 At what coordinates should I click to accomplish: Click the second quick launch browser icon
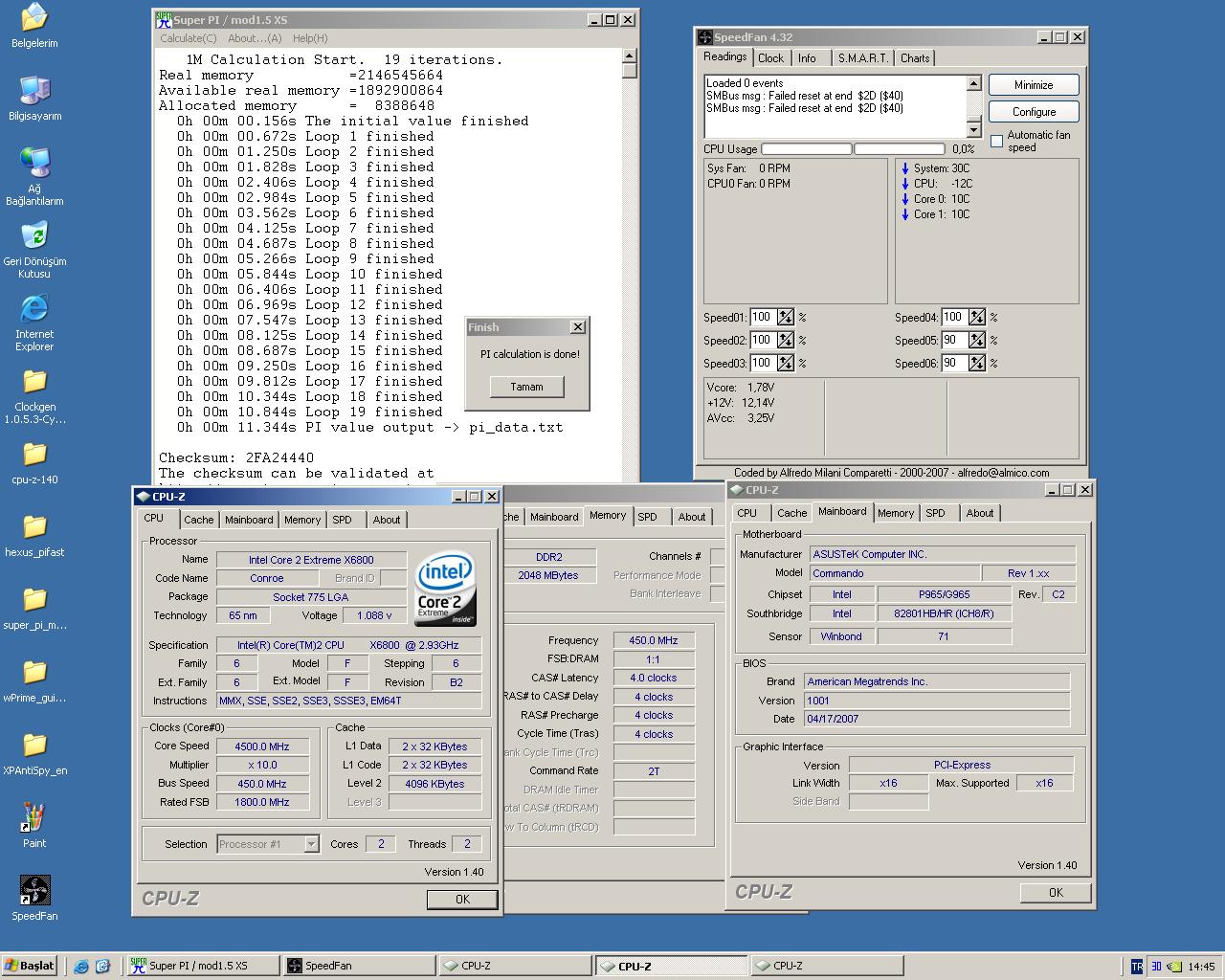click(x=102, y=966)
